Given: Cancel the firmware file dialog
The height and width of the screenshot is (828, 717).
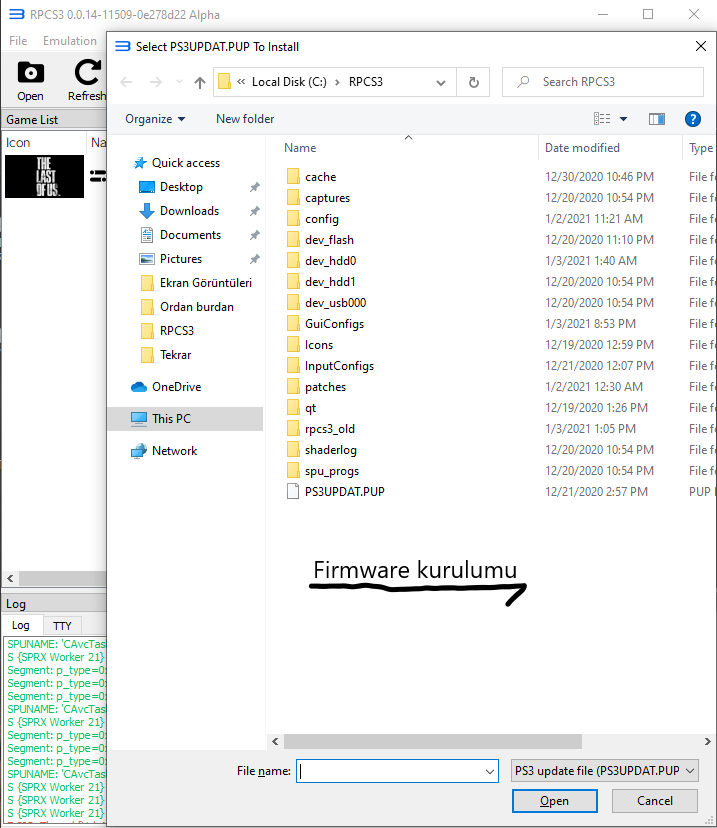Looking at the screenshot, I should point(655,801).
